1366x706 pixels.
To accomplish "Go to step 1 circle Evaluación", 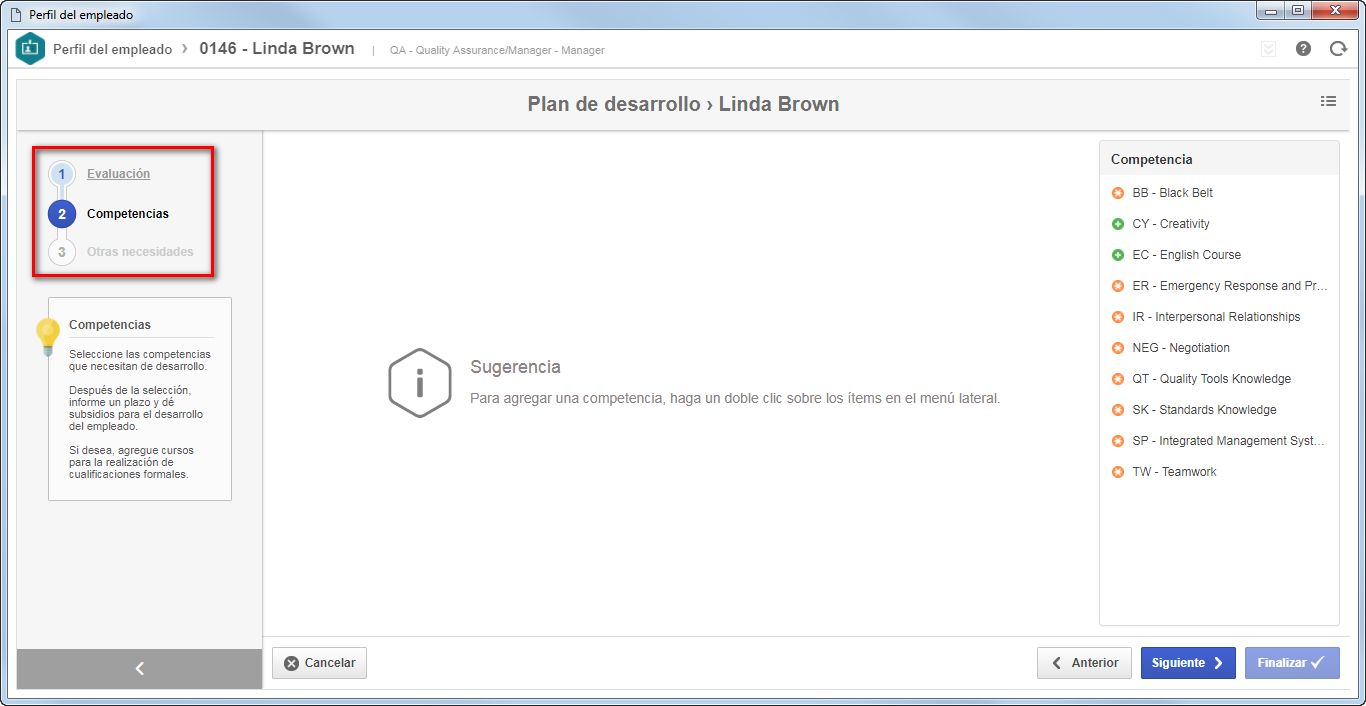I will (x=62, y=174).
